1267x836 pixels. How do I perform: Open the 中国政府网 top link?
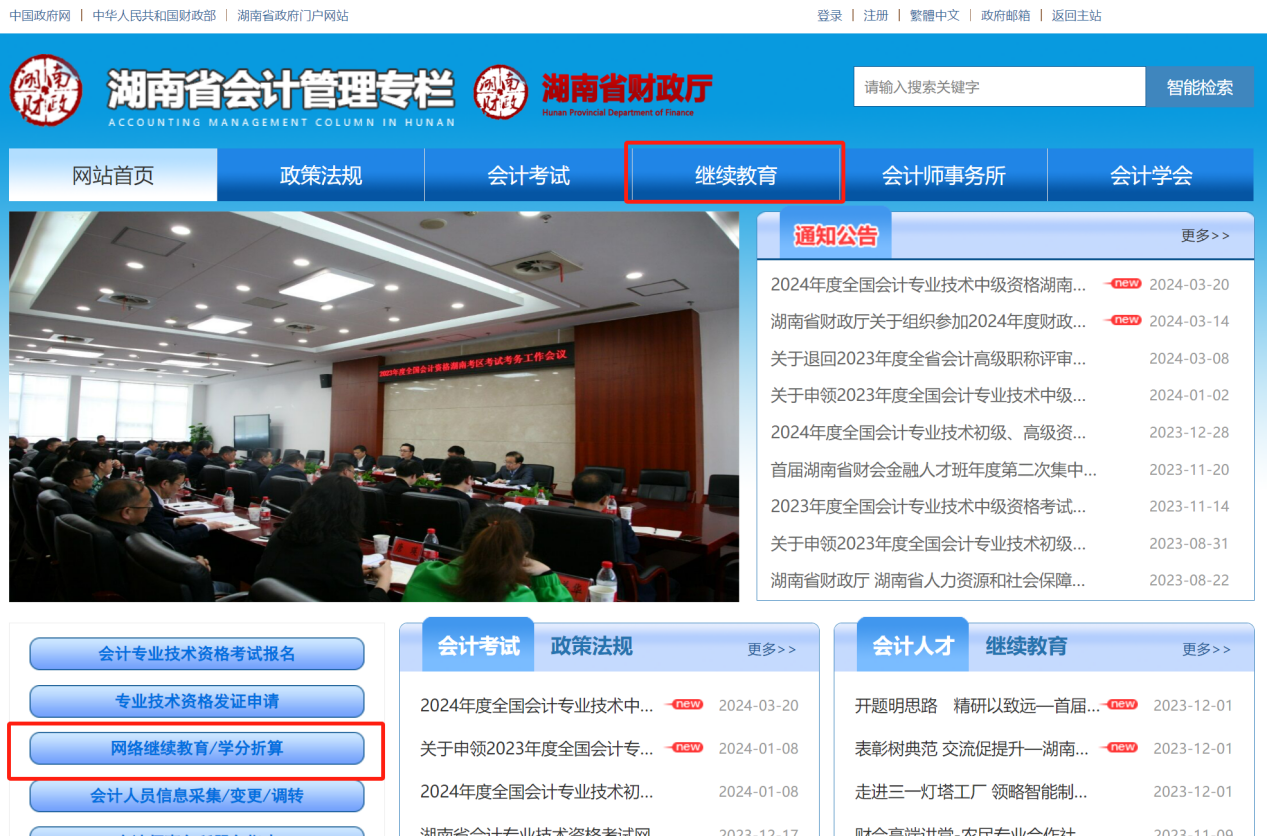tap(40, 15)
